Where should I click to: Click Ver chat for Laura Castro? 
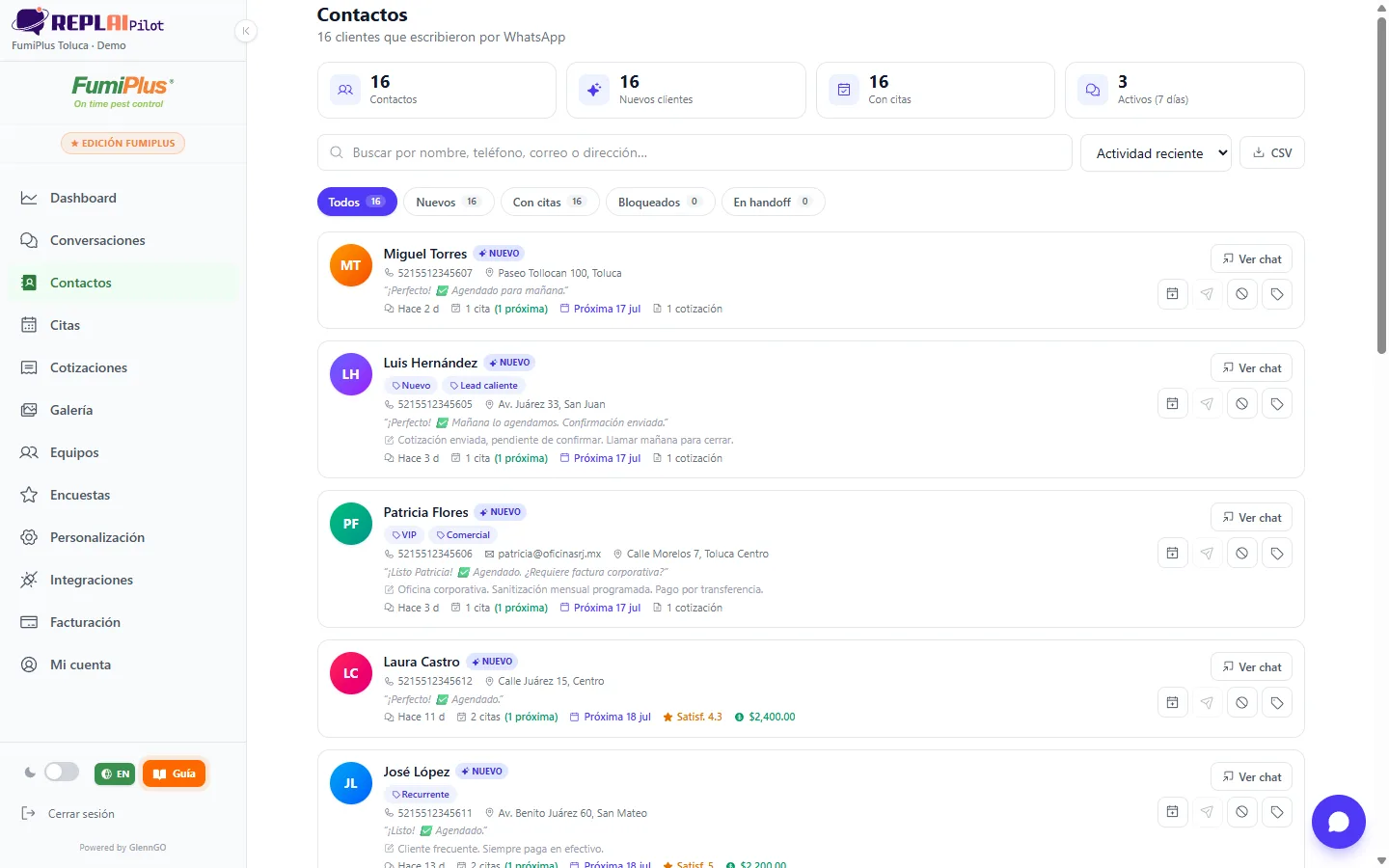1251,666
